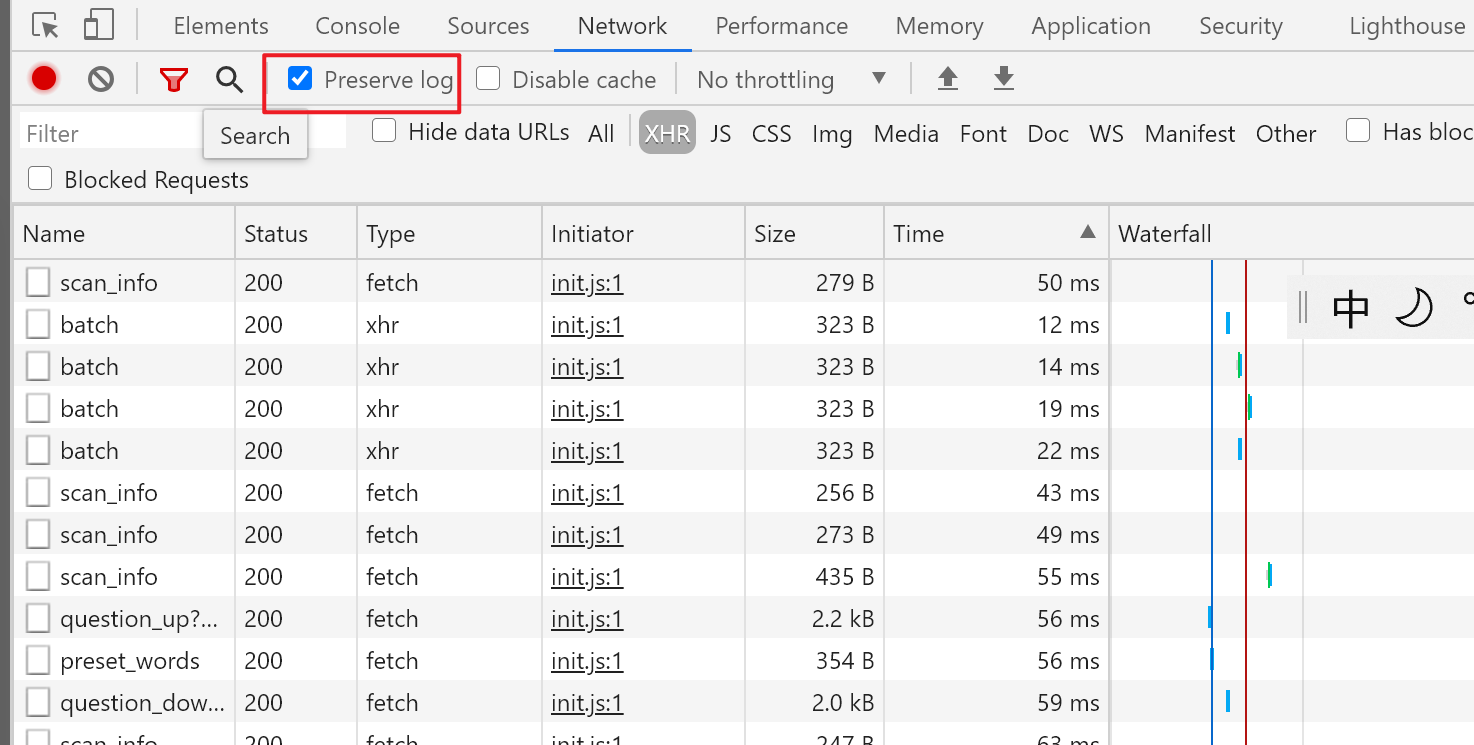This screenshot has height=745, width=1474.
Task: Open the search magnifier icon
Action: tap(230, 79)
